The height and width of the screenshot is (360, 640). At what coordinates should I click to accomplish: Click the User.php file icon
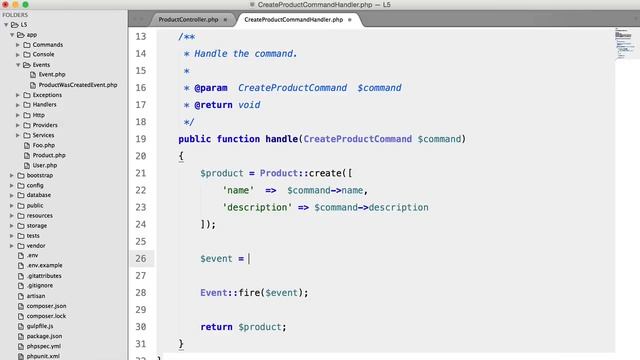(x=27, y=165)
